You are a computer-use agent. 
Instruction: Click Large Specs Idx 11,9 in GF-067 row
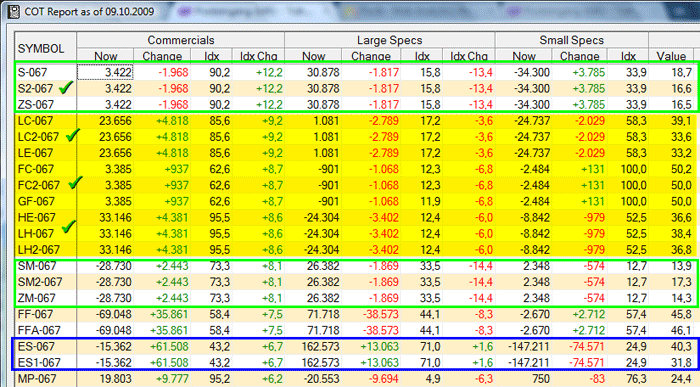click(x=422, y=201)
